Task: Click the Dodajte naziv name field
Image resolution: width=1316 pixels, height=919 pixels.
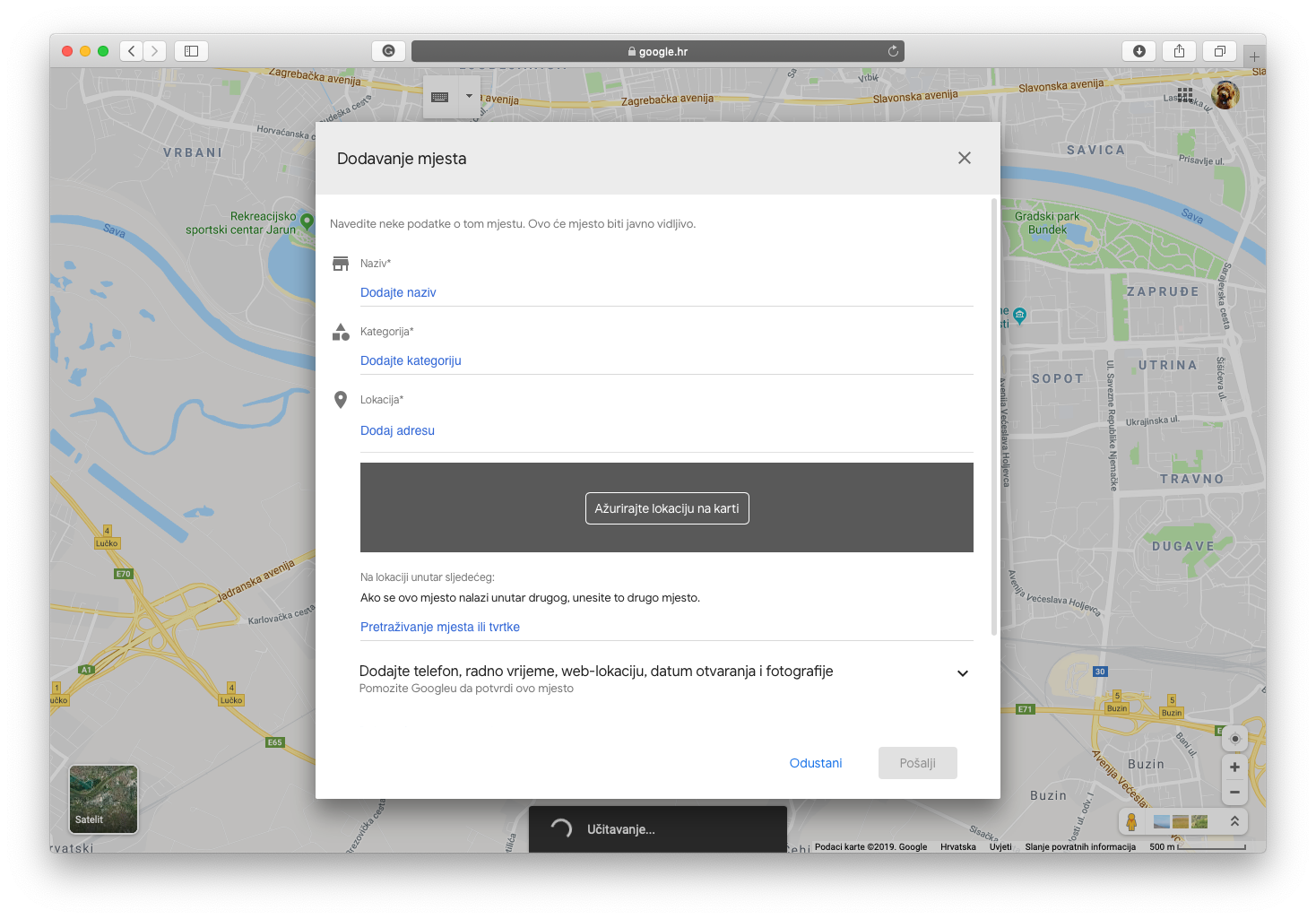Action: coord(666,292)
